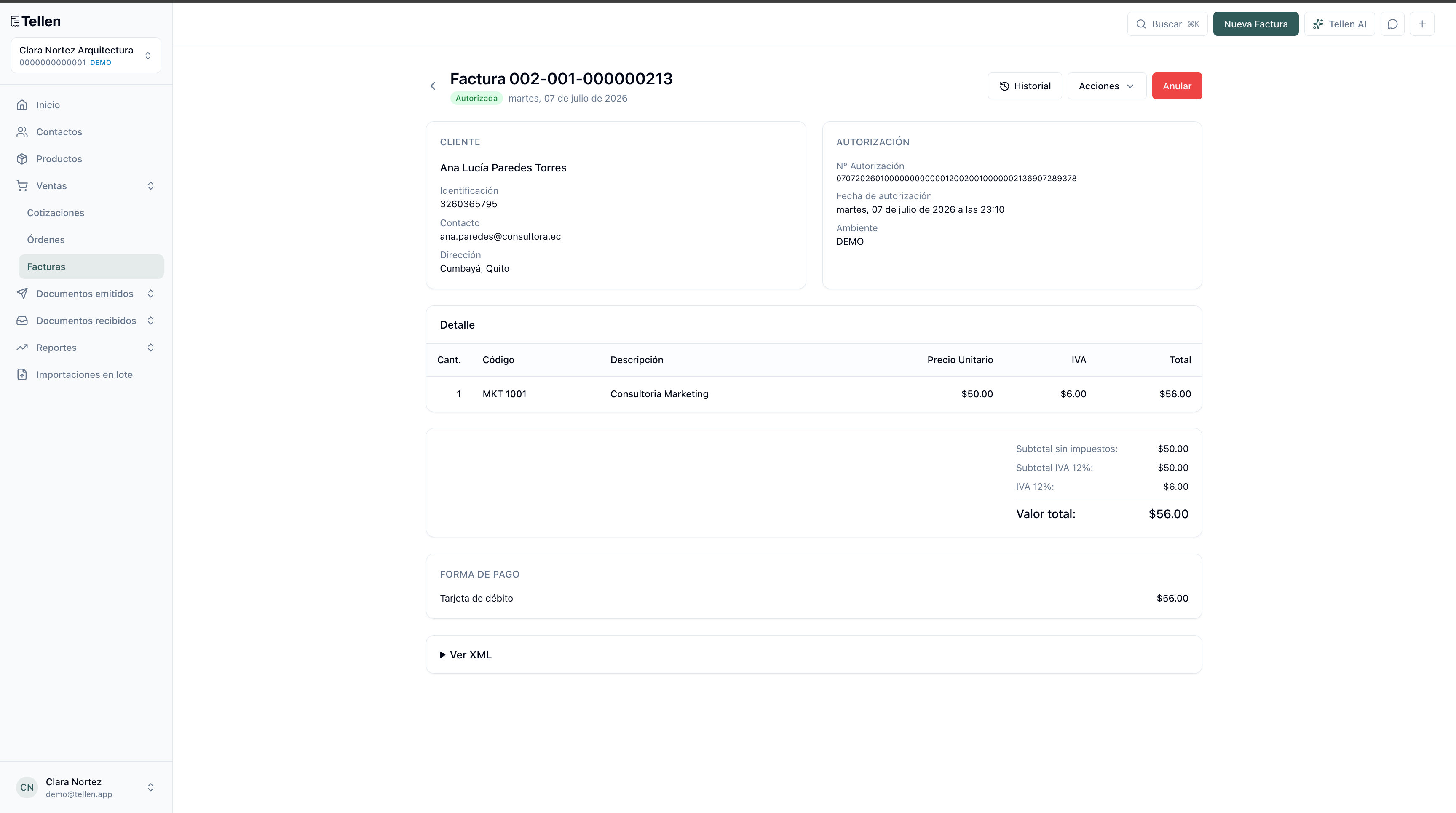Click the plus icon in top bar
1456x813 pixels.
pos(1422,24)
